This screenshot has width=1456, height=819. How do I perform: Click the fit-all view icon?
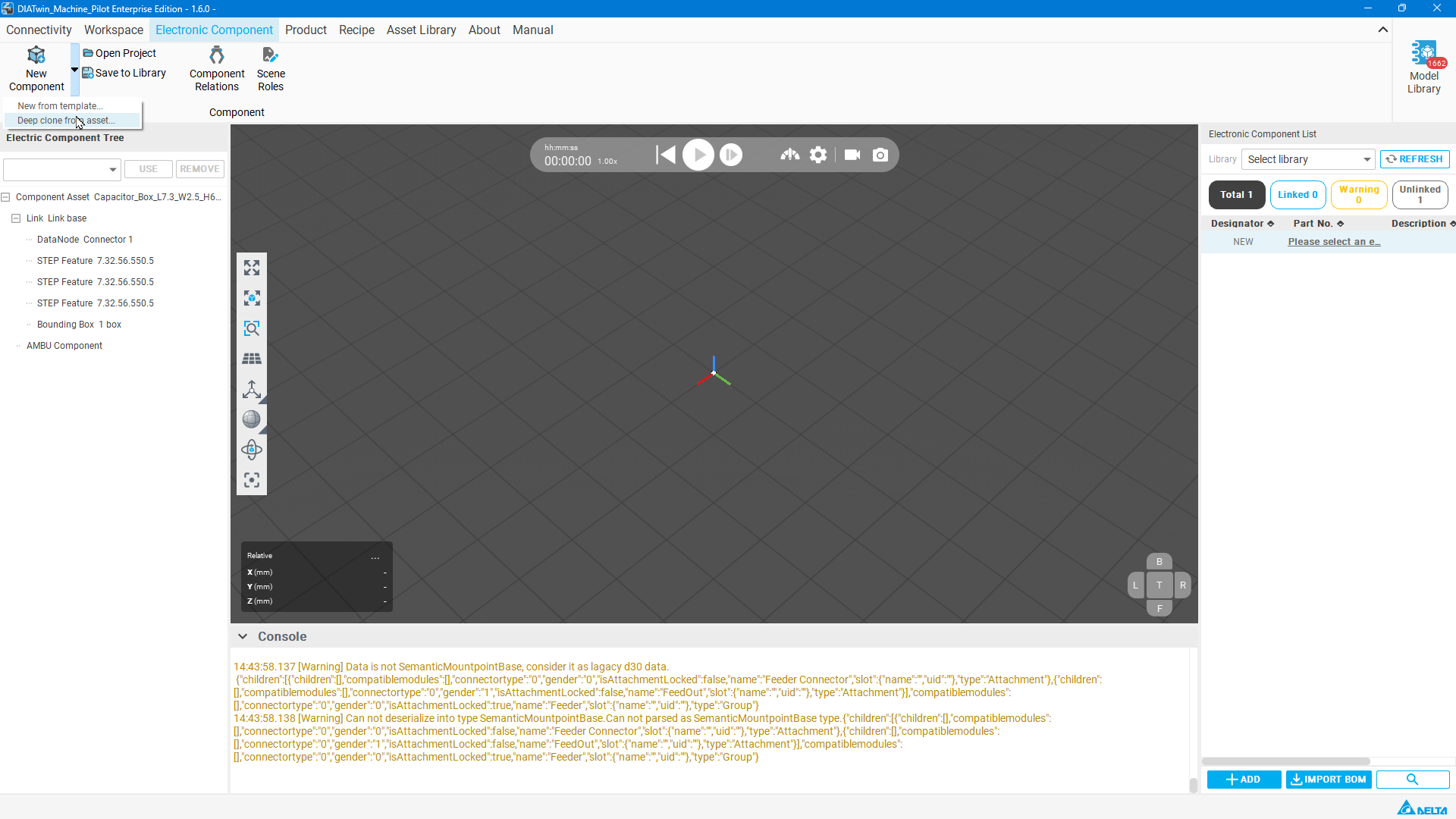(252, 268)
